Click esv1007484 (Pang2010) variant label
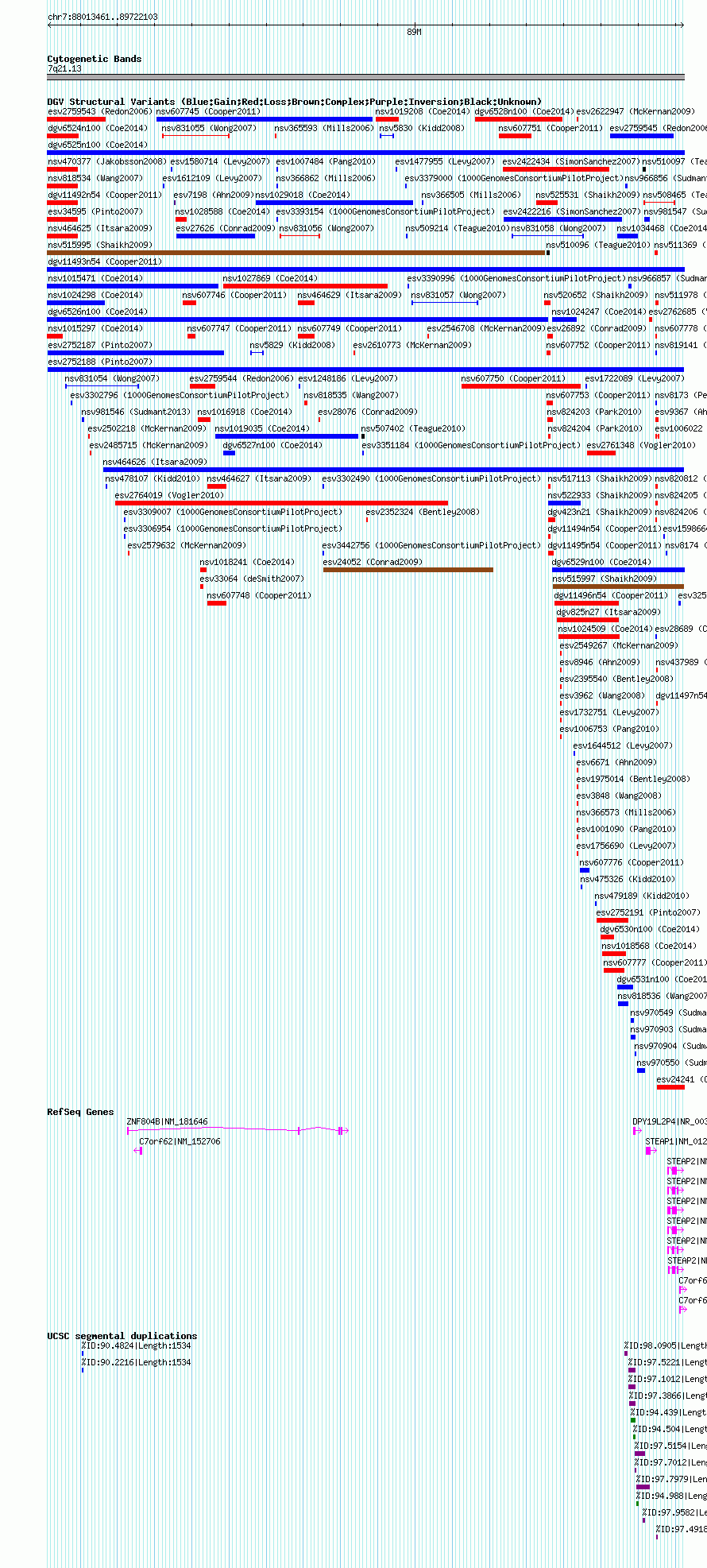 coord(326,161)
